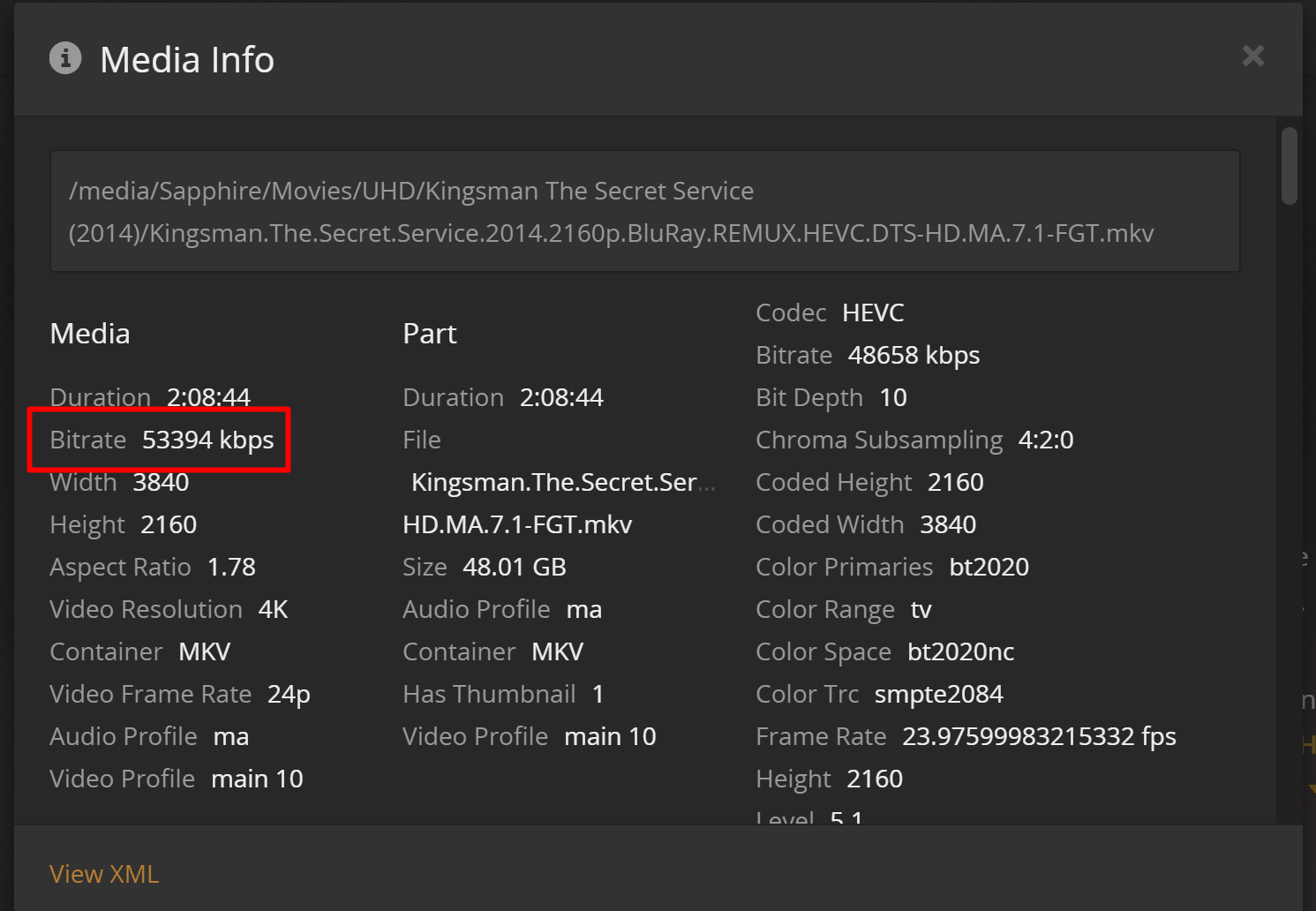Select the Audio Profile ma value
1316x911 pixels.
click(231, 736)
